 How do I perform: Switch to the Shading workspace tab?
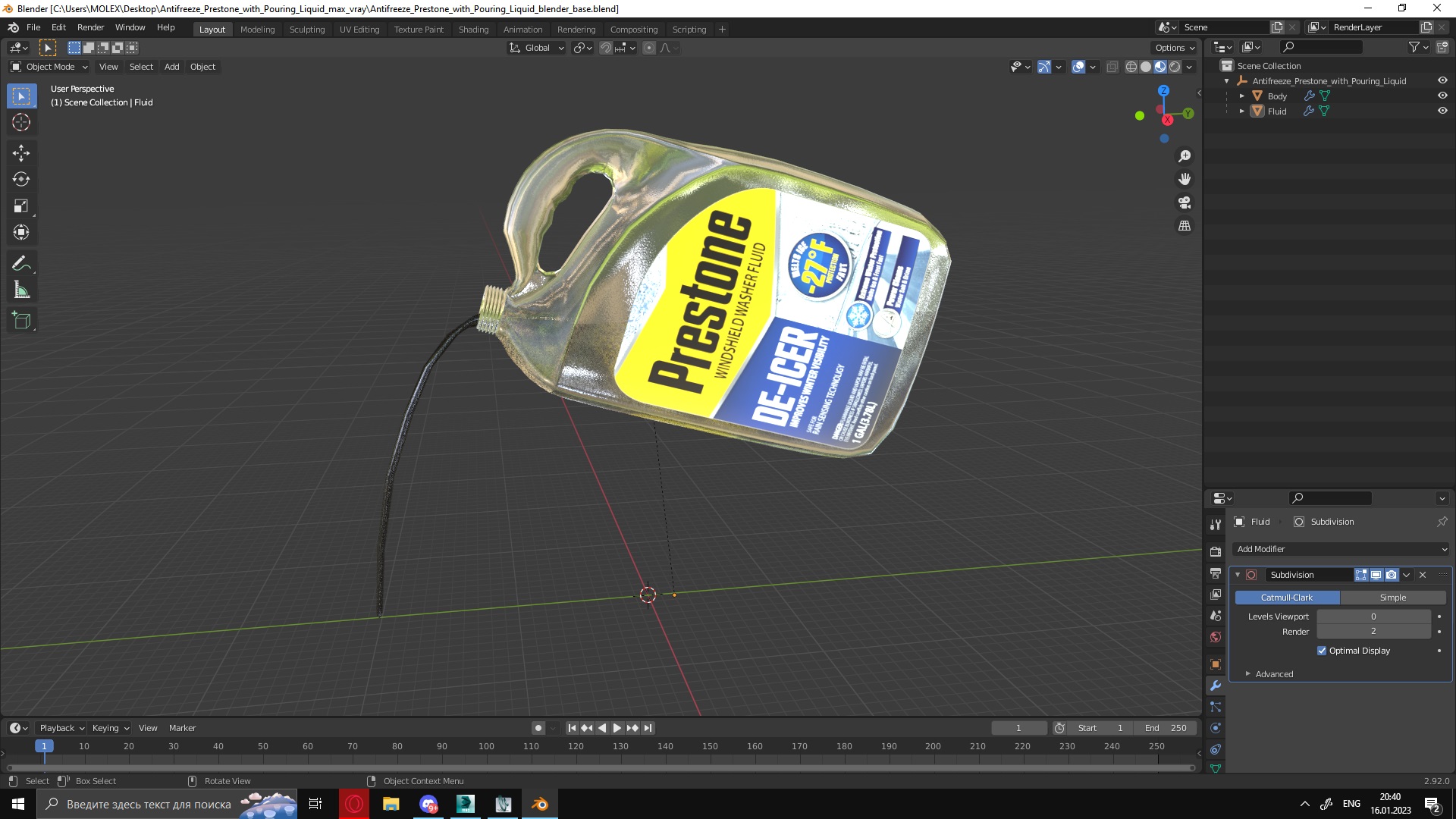(473, 30)
